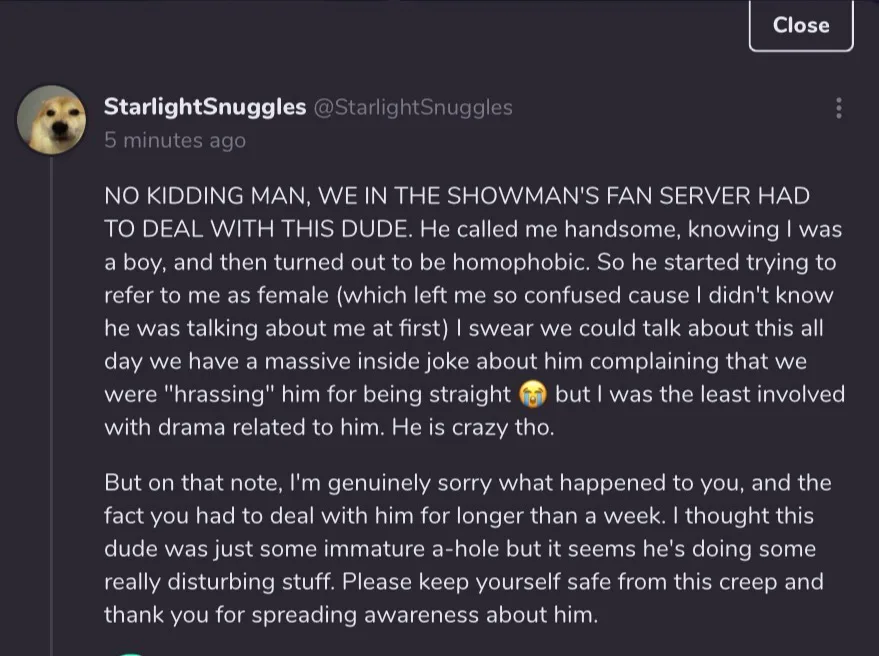
Task: Click the "thank you for spreading awareness" line
Action: point(350,614)
